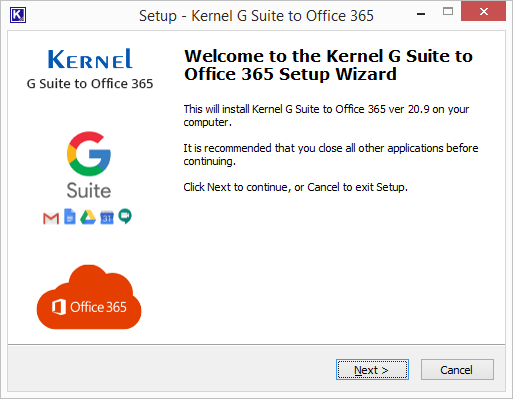This screenshot has width=513, height=399.
Task: Minimize the setup window
Action: pyautogui.click(x=421, y=14)
